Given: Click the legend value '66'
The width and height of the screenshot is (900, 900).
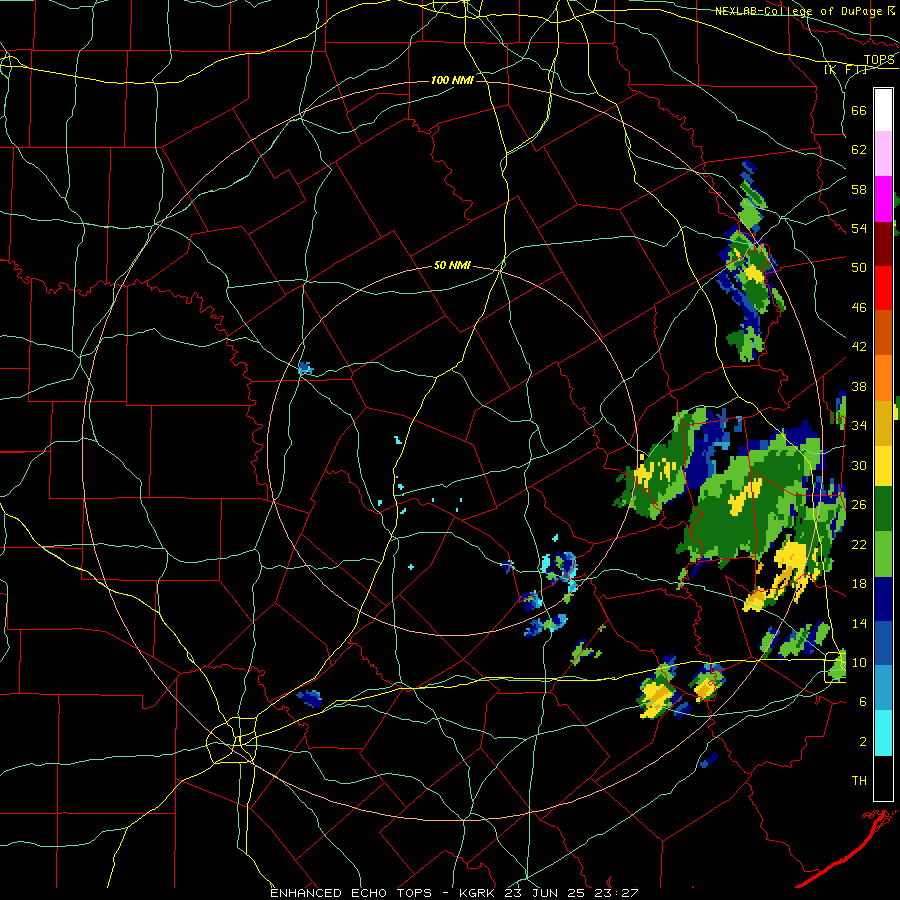Looking at the screenshot, I should [859, 110].
